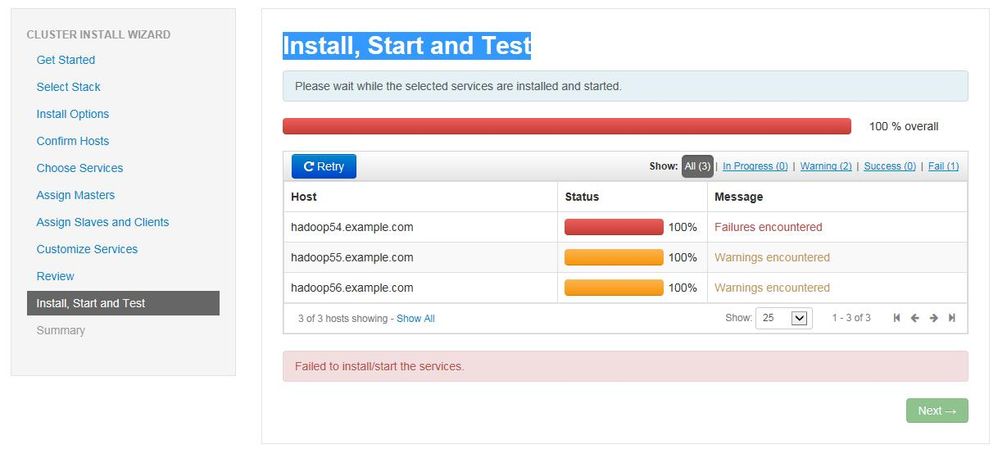998x449 pixels.
Task: Go to previous page of hosts
Action: coord(914,318)
